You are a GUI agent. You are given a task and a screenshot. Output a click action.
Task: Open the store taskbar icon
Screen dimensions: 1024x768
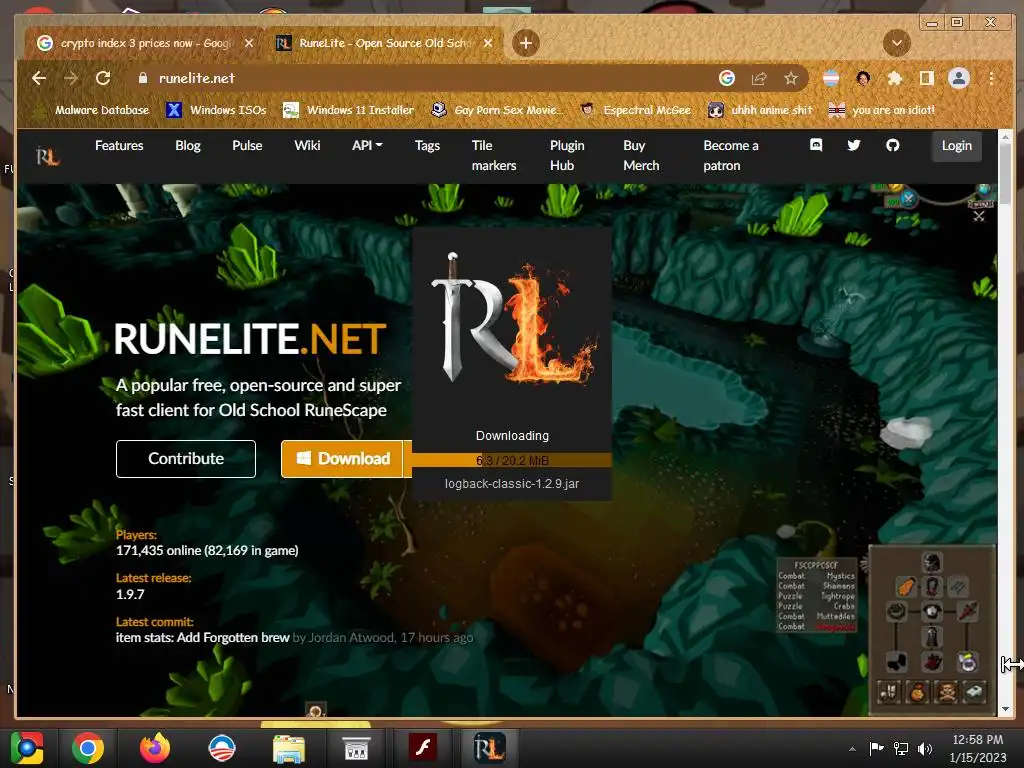356,748
